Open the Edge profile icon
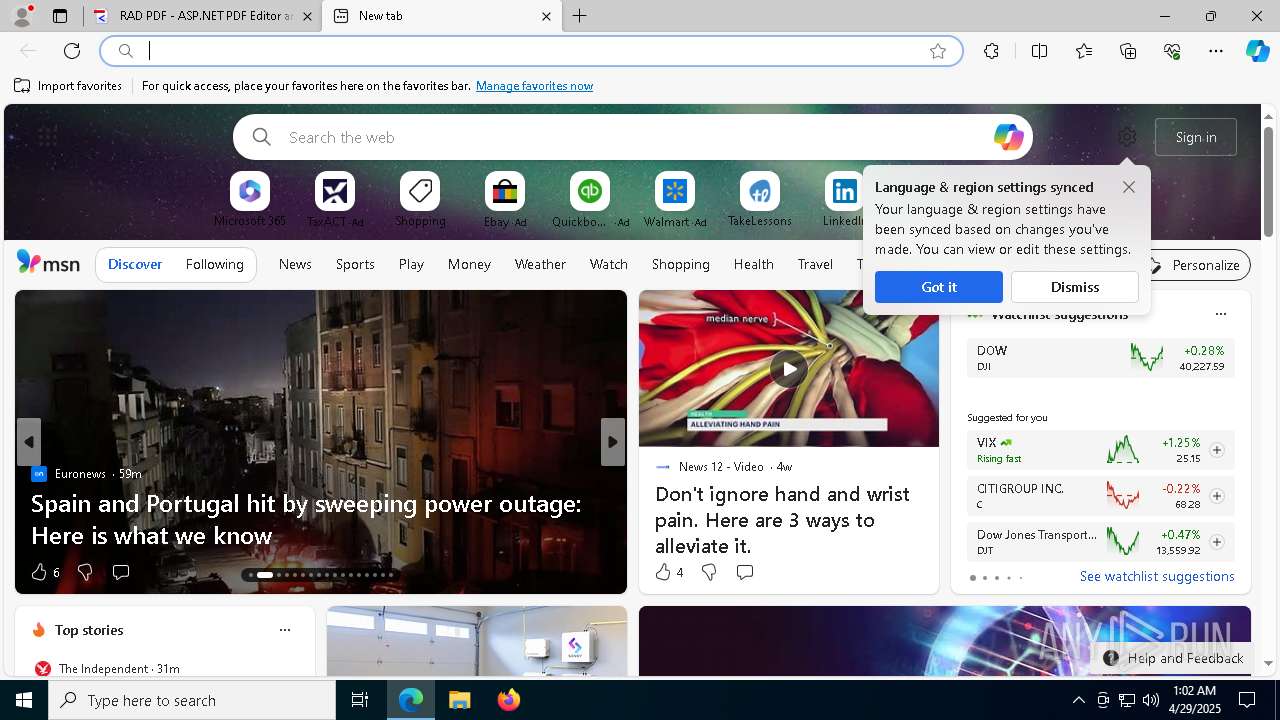 [22, 16]
